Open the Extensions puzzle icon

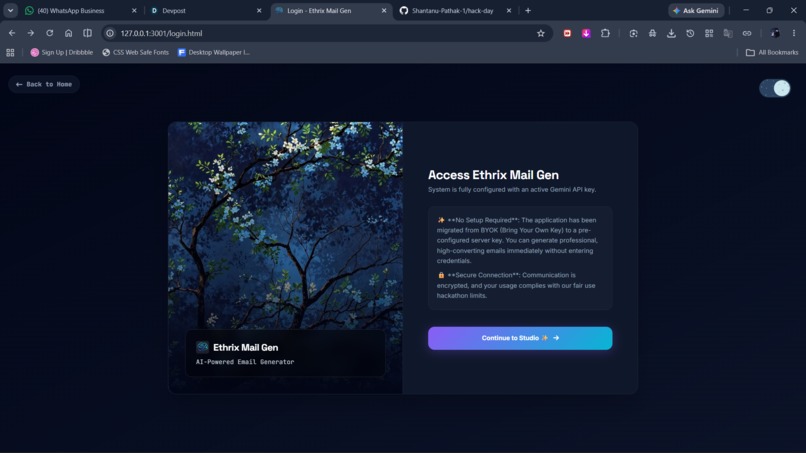pos(605,33)
